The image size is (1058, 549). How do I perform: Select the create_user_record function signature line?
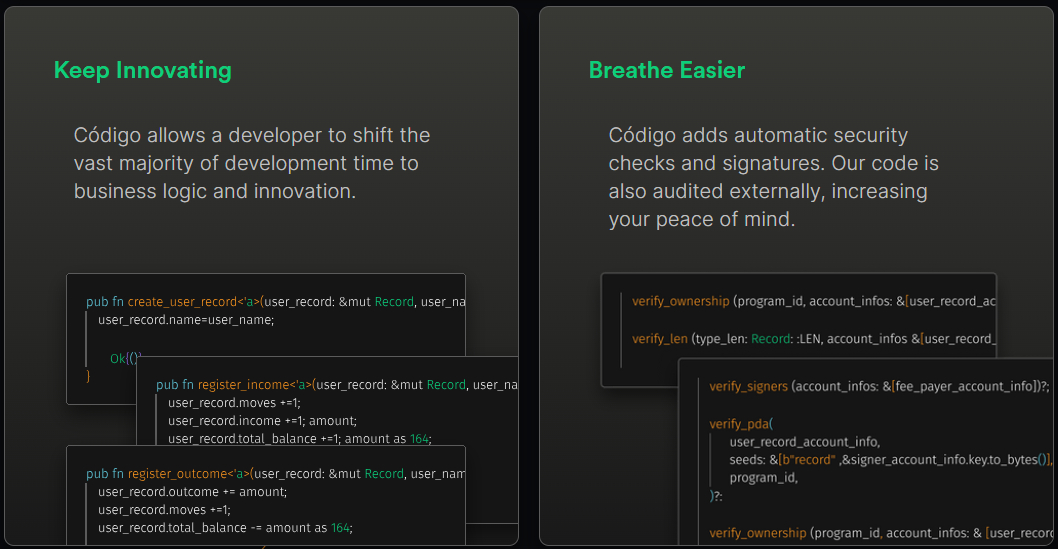click(x=275, y=301)
